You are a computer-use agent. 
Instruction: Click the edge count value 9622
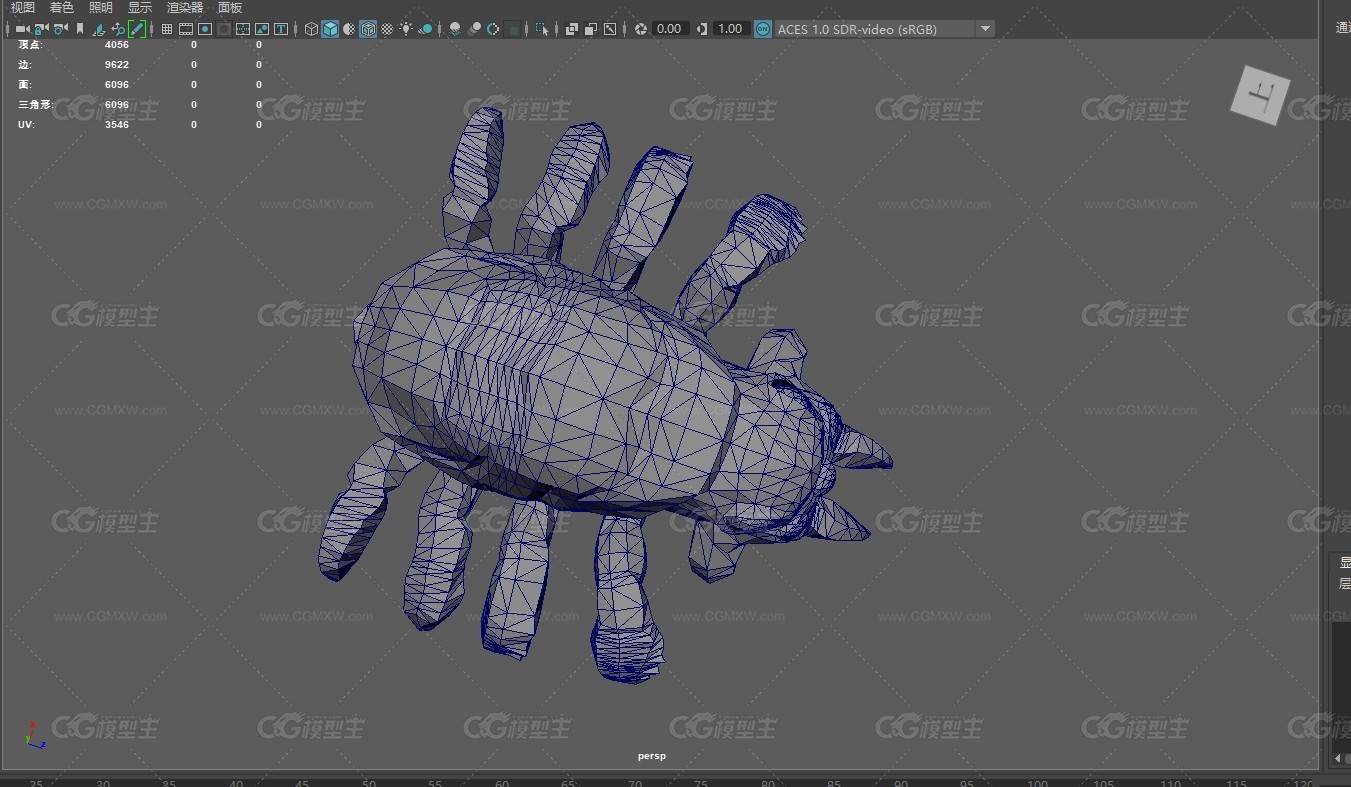117,65
